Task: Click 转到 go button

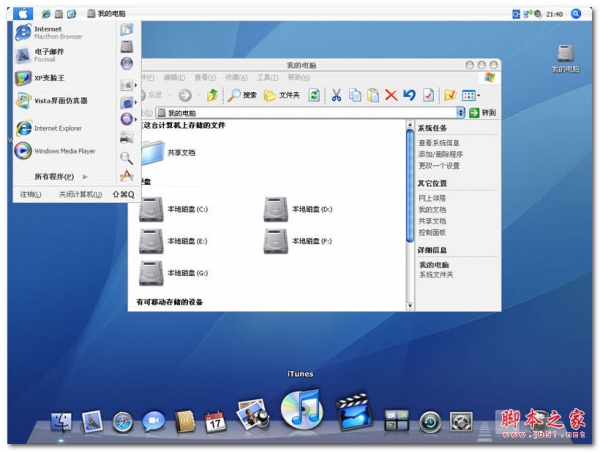Action: tap(482, 113)
